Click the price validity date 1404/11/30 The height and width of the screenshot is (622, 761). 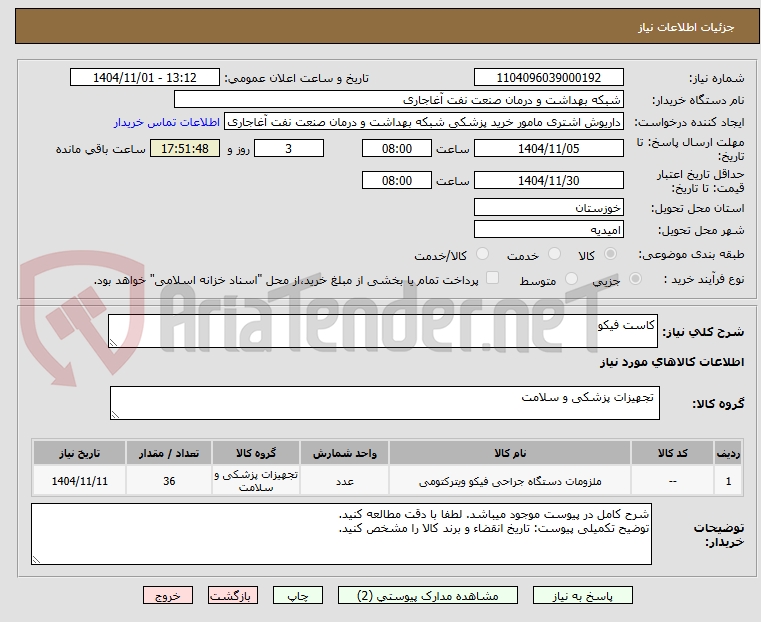[x=548, y=180]
